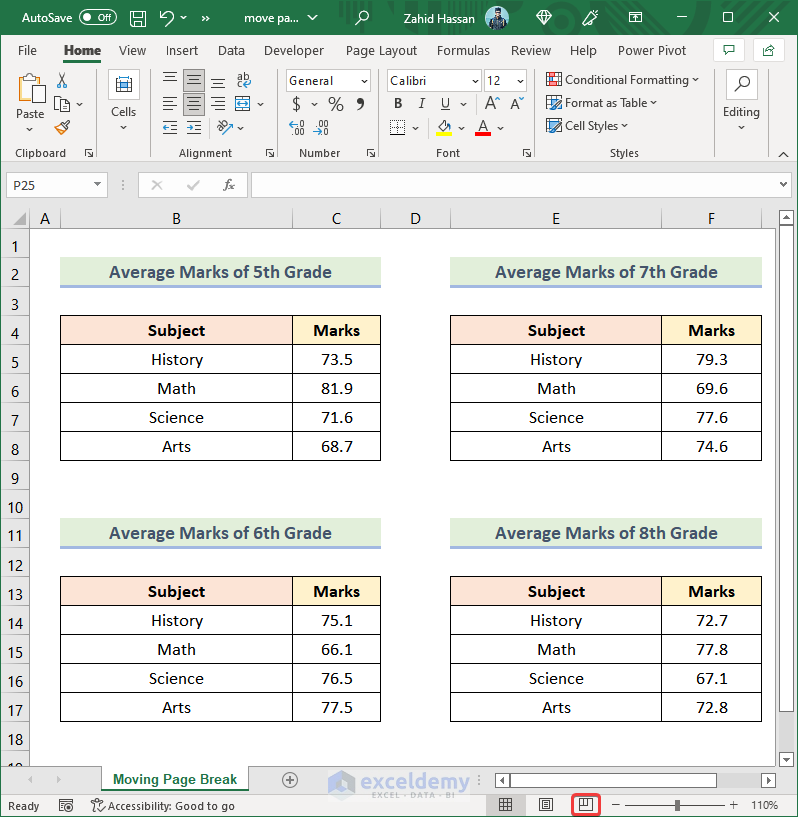Click the zoom slider handle
This screenshot has height=817, width=798.
click(x=677, y=805)
